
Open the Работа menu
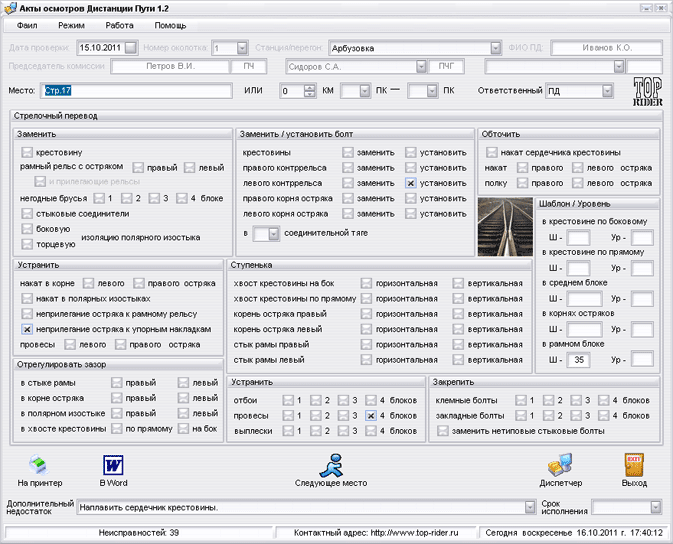[x=119, y=24]
